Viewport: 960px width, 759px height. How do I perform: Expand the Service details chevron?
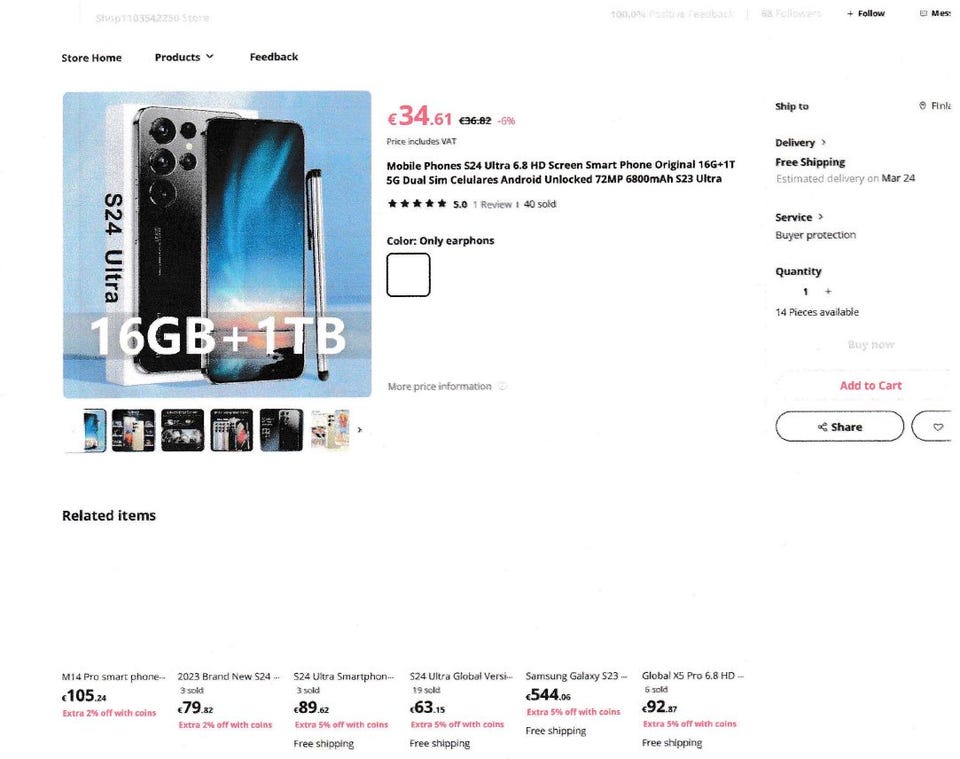[820, 217]
